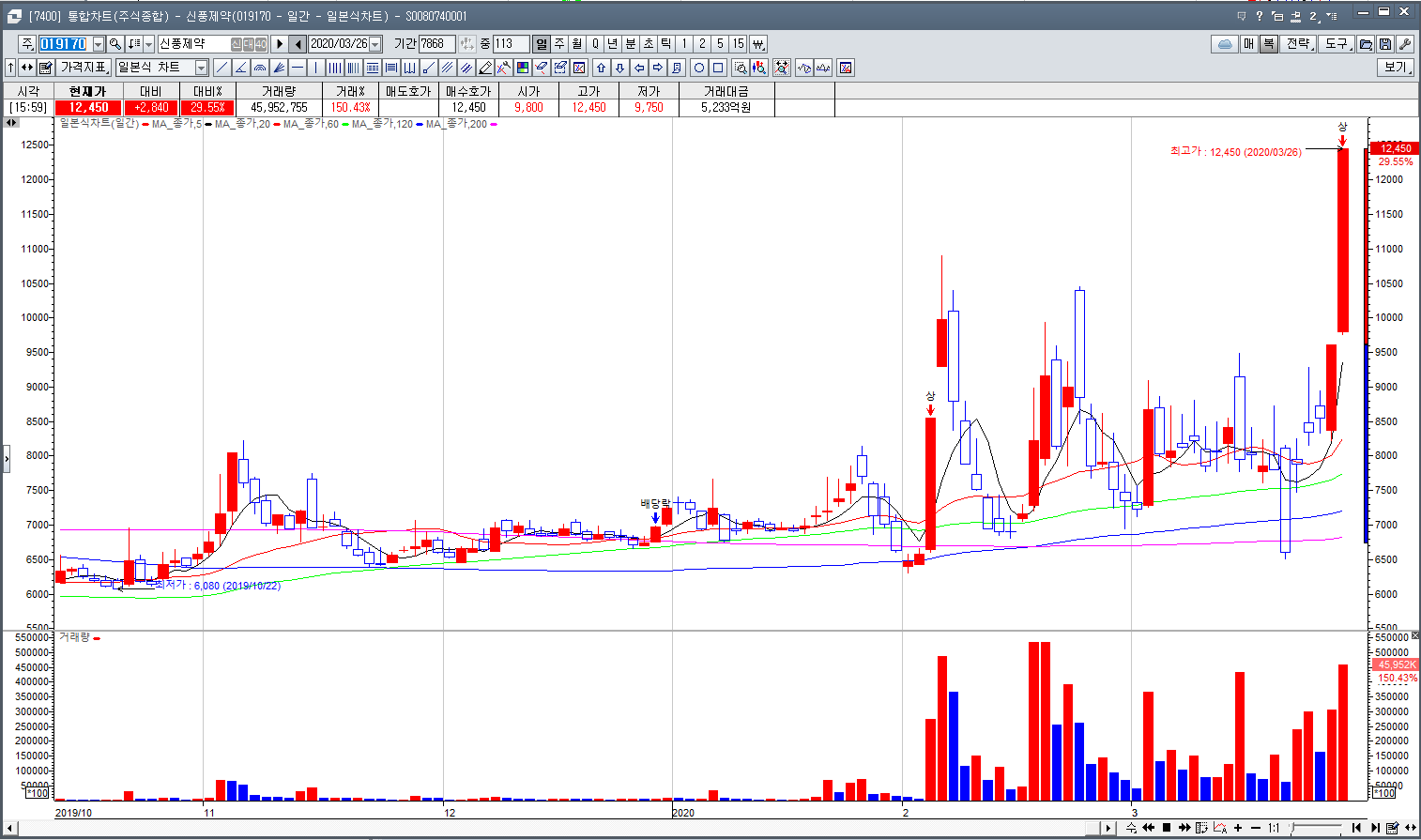
Task: Click the delete all drawings icon
Action: 579,68
